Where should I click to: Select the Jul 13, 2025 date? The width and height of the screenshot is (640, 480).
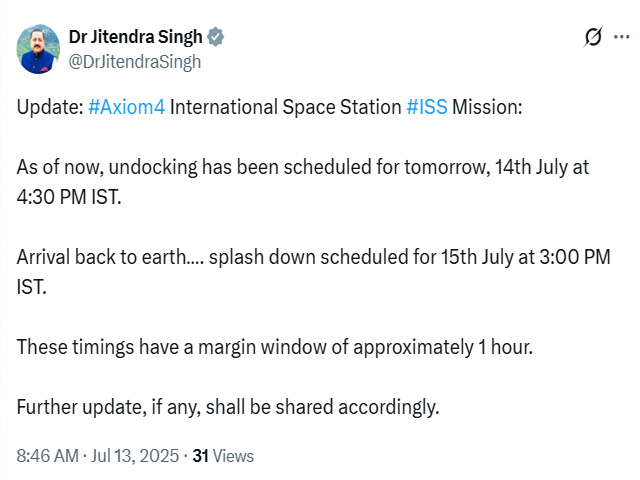(135, 456)
